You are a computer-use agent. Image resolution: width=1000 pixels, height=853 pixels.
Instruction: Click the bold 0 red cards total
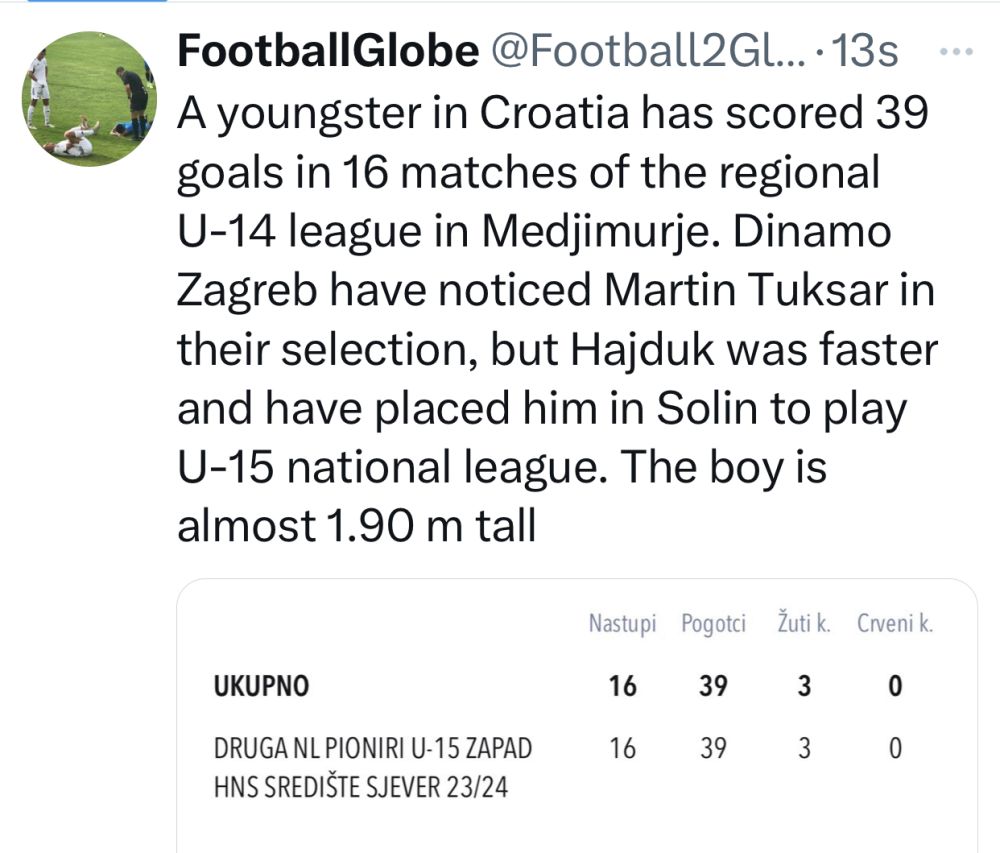pyautogui.click(x=895, y=686)
